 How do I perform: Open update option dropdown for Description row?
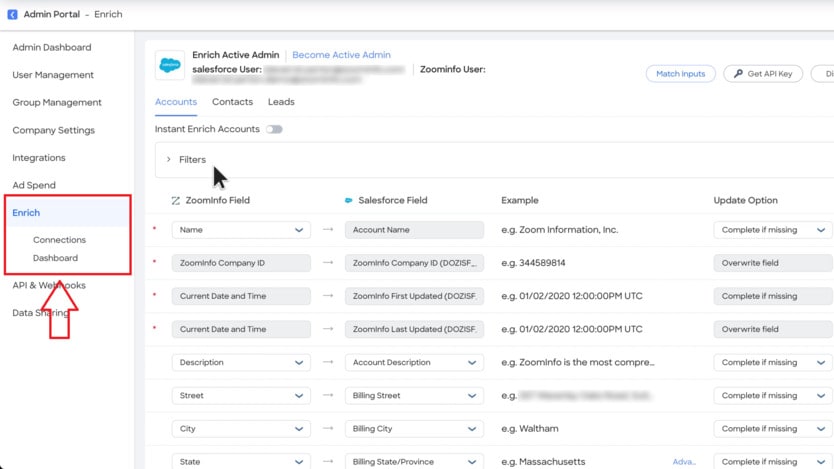[x=773, y=362]
